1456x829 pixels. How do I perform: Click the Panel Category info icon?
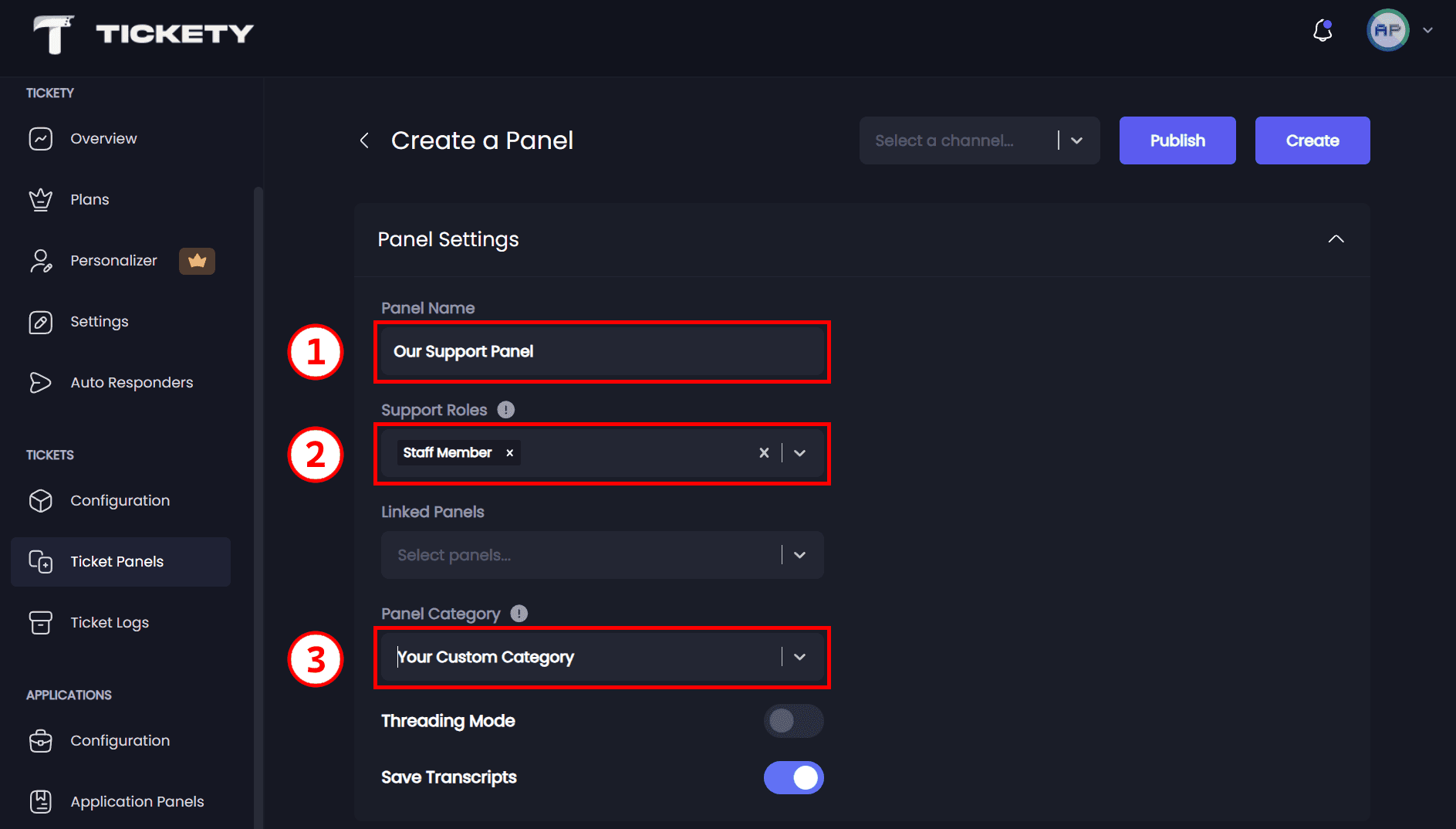coord(518,613)
